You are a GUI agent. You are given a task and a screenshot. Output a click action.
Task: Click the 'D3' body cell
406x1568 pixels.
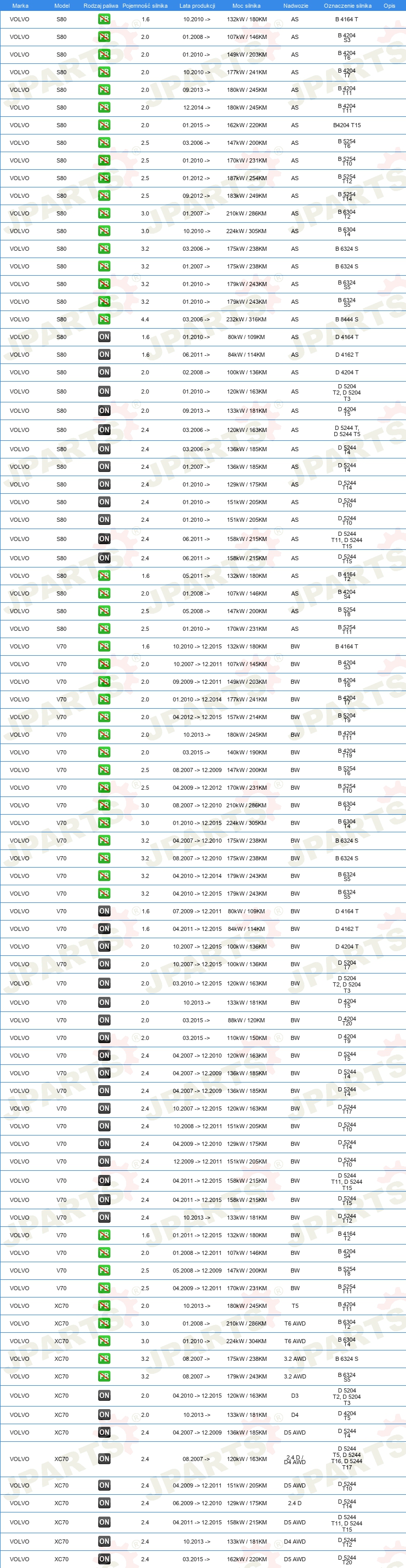click(x=294, y=1395)
